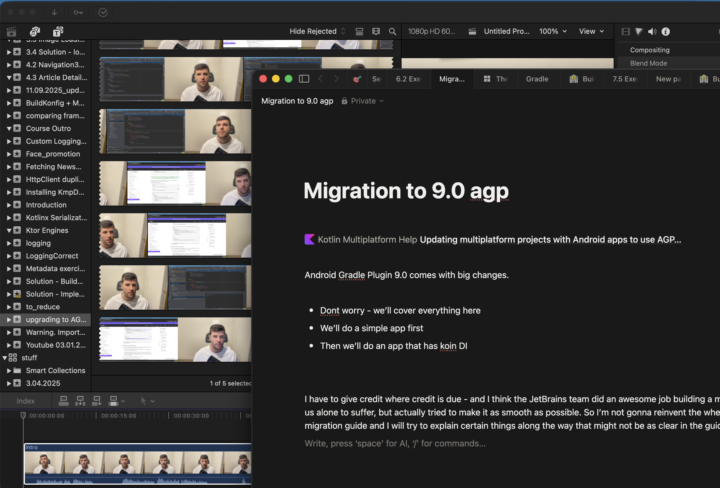720x488 pixels.
Task: Collapse the 4.3 Article Detail... event triangle
Action: tap(9, 78)
